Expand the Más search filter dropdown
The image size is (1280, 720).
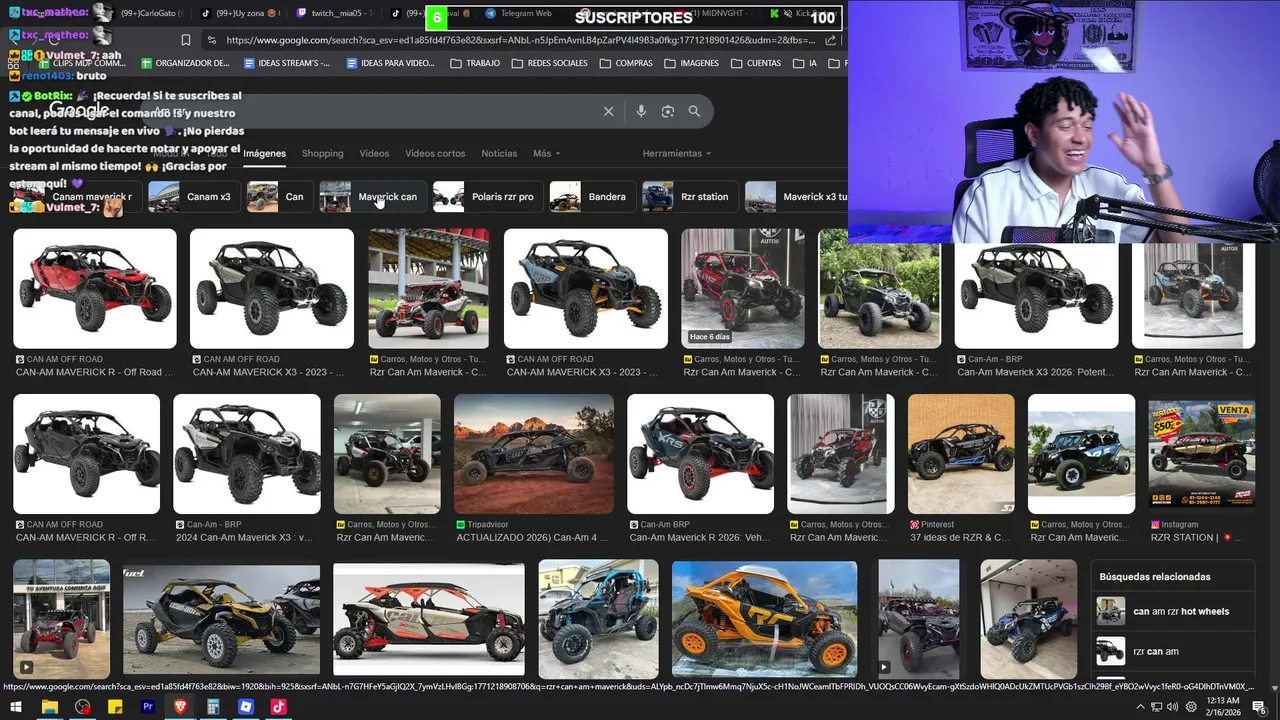[546, 153]
